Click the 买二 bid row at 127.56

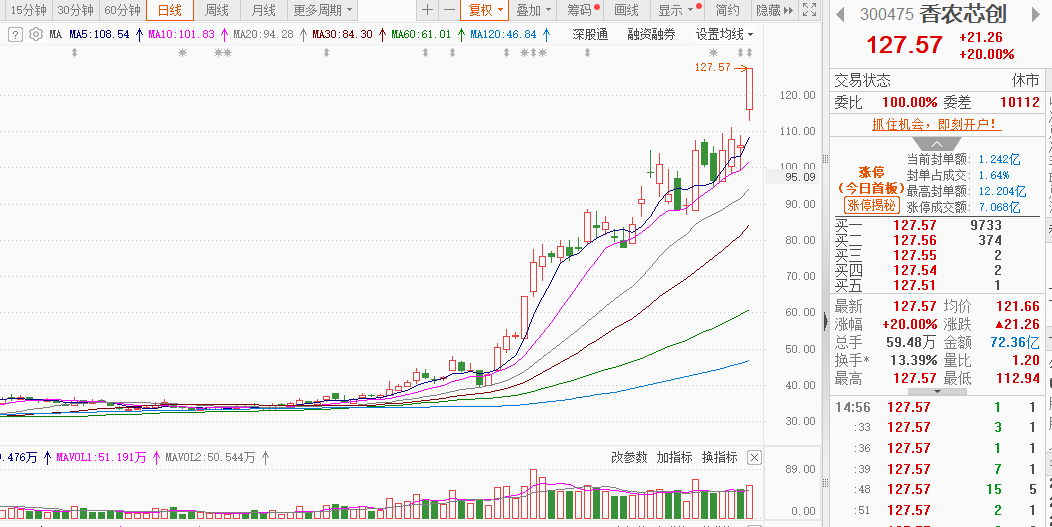point(937,240)
